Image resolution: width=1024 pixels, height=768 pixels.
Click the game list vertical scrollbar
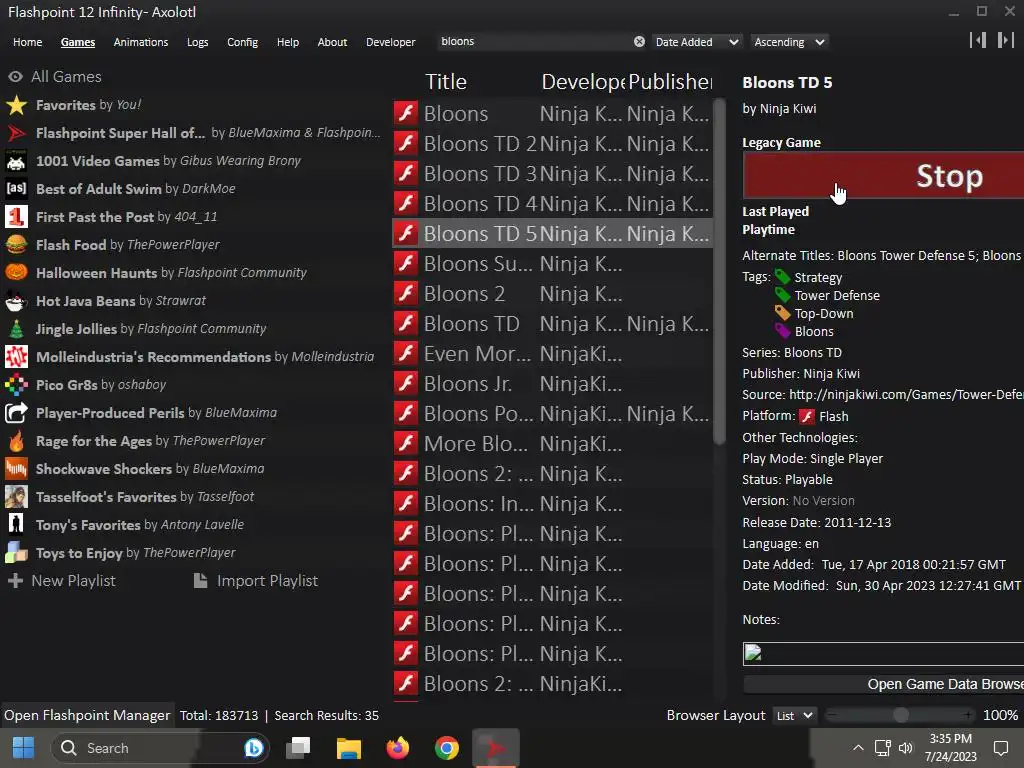point(719,272)
